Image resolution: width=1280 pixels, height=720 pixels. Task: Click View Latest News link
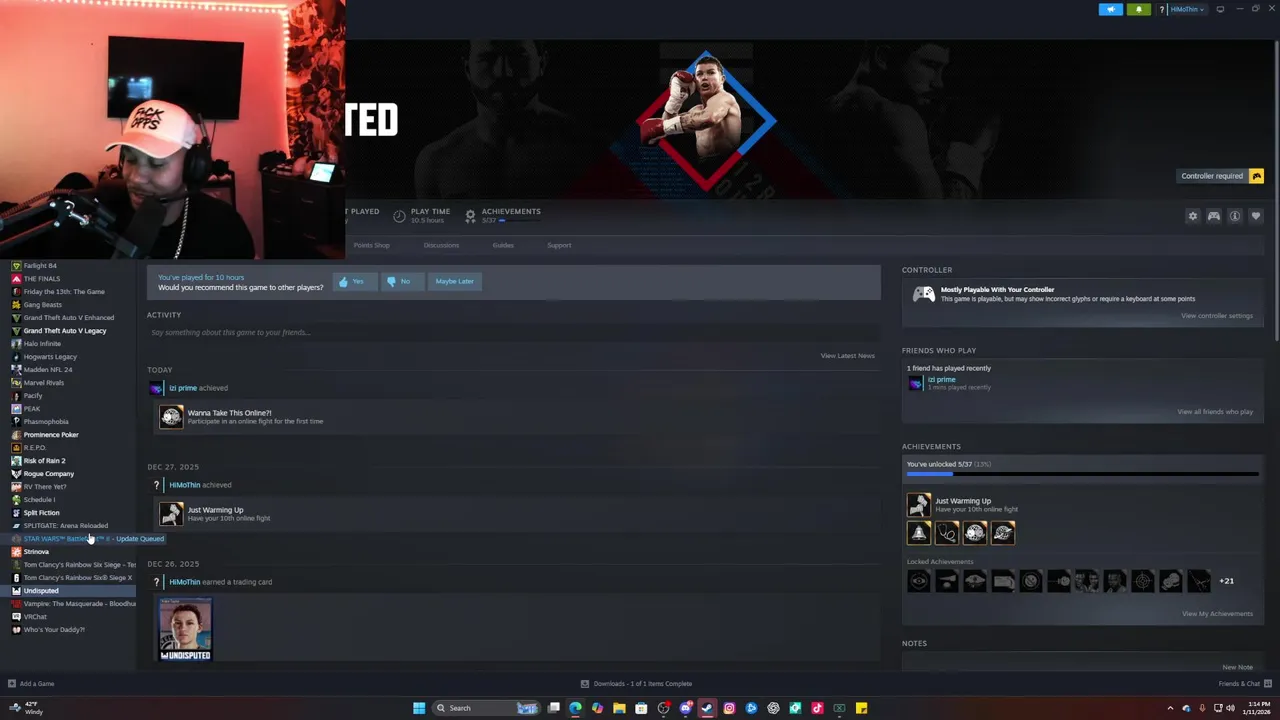pyautogui.click(x=847, y=356)
